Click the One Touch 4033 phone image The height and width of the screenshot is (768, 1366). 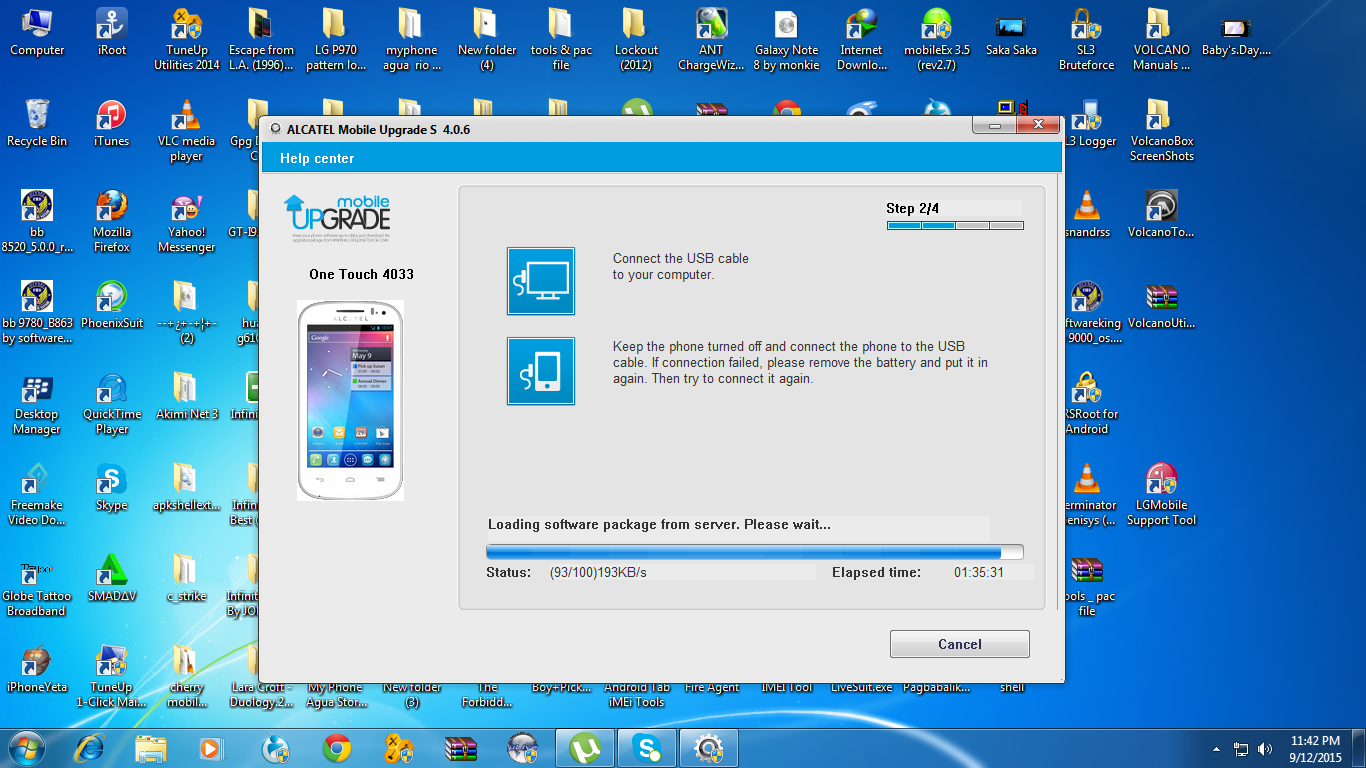click(350, 400)
